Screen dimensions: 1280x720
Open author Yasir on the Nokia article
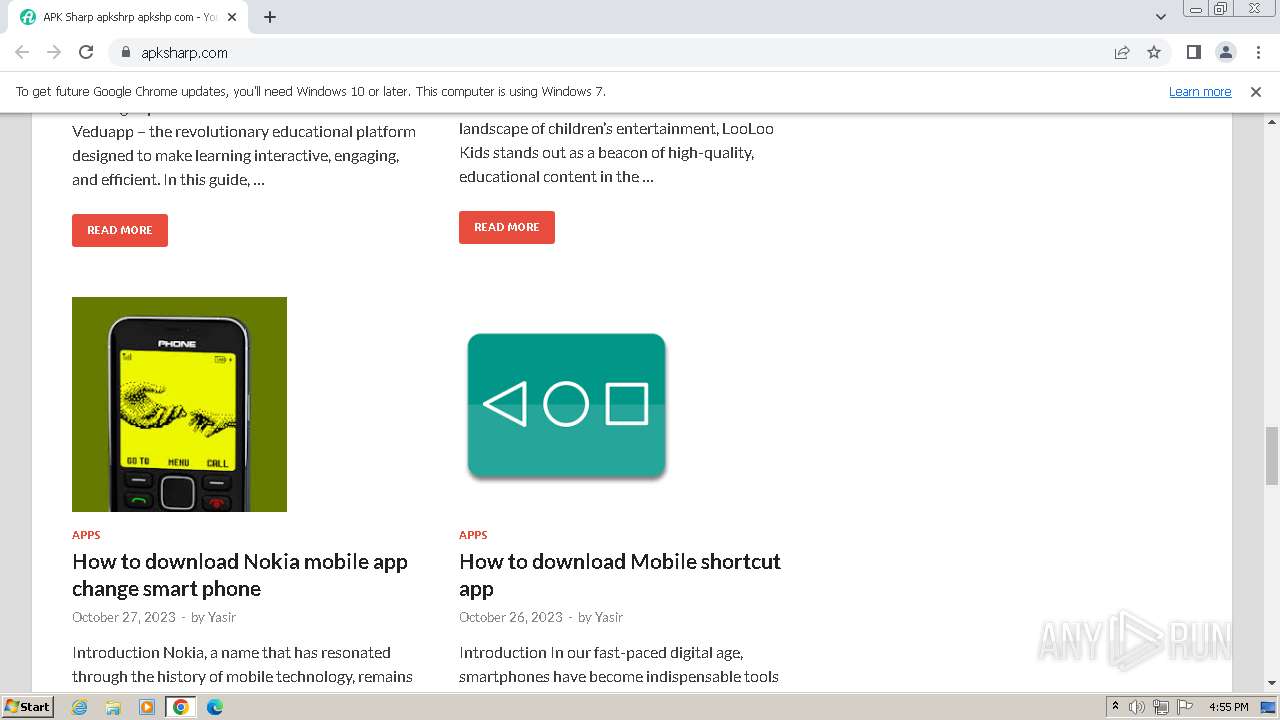[222, 617]
